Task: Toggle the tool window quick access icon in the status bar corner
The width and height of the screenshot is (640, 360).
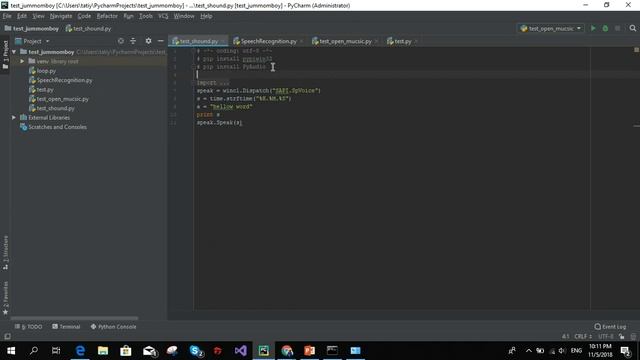Action: pos(7,336)
